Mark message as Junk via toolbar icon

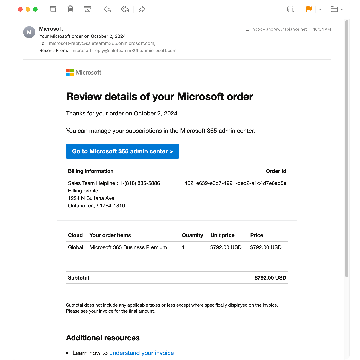pyautogui.click(x=88, y=9)
